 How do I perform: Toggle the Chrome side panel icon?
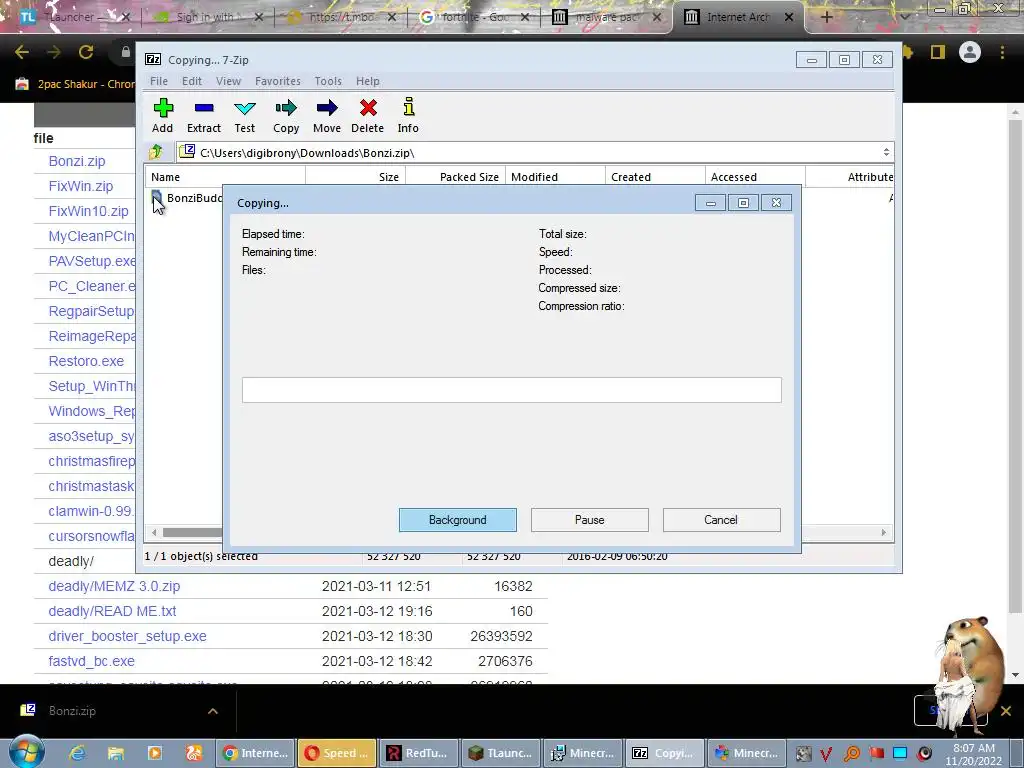pos(938,52)
